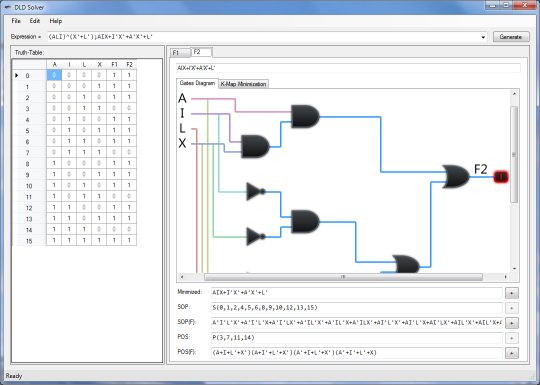The height and width of the screenshot is (385, 540).
Task: Click the L column header in truth table
Action: click(84, 64)
